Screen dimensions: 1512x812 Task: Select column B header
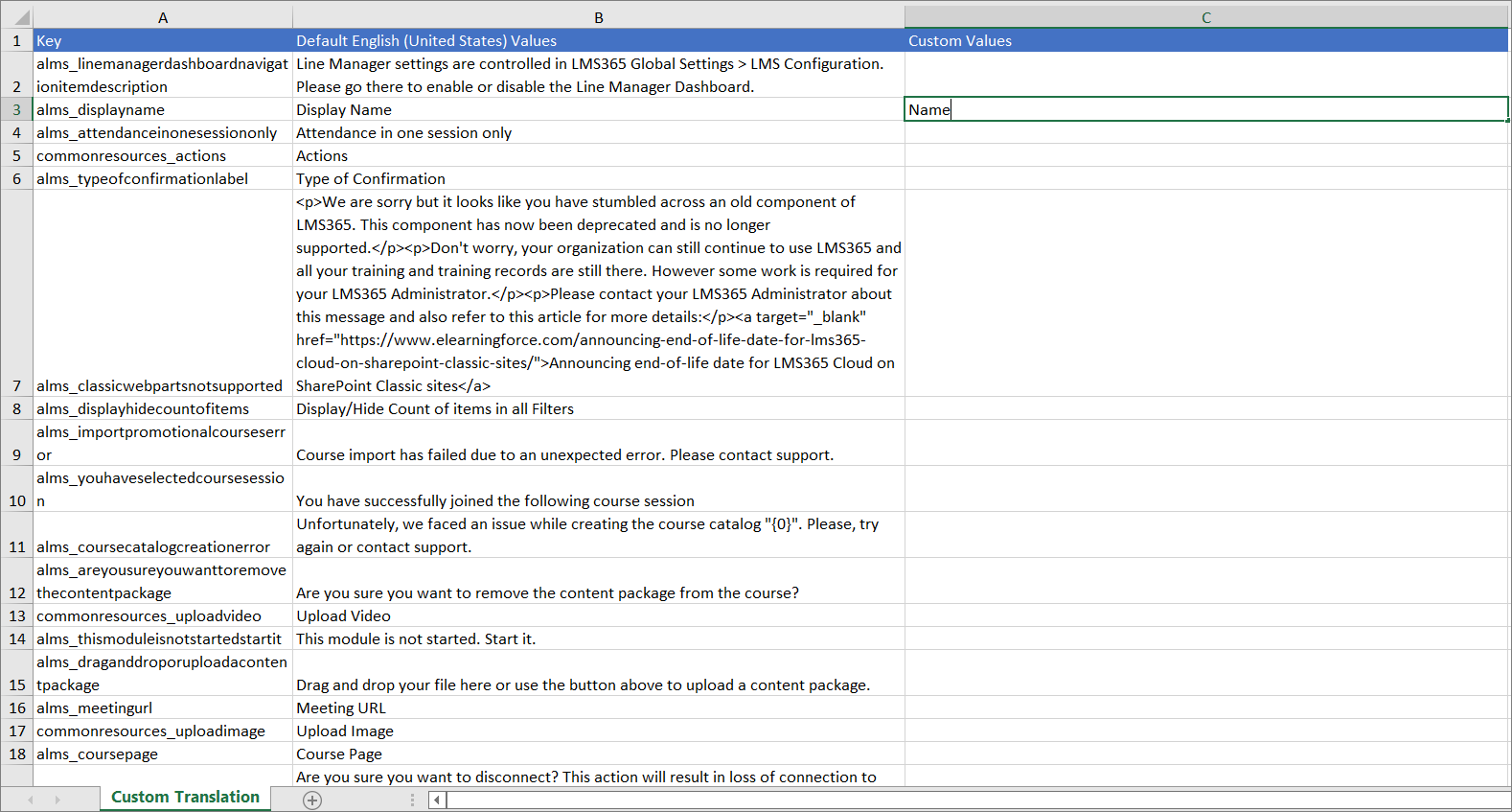[x=598, y=17]
